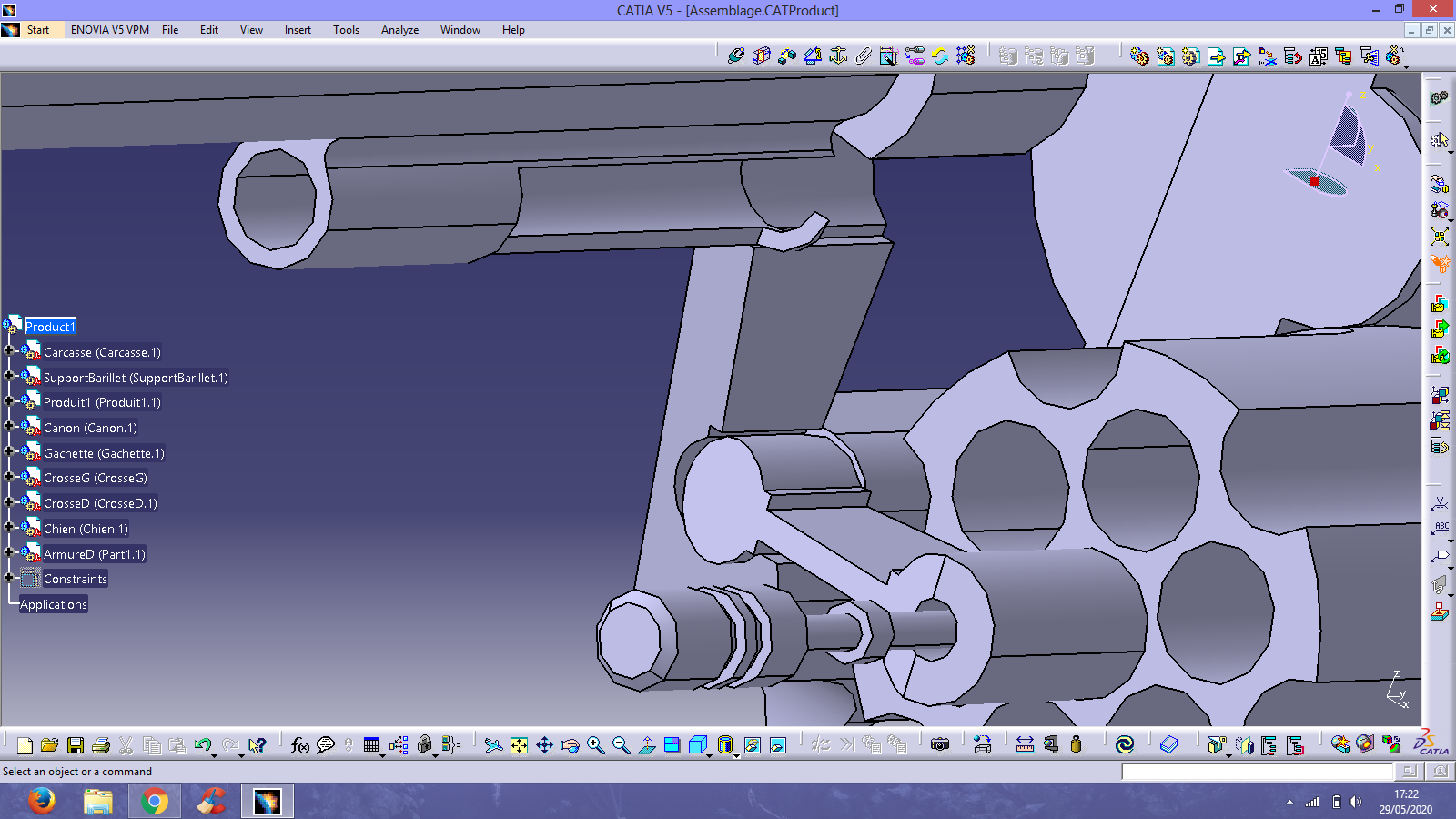This screenshot has height=819, width=1456.
Task: Open the Undo history dropdown arrow
Action: point(214,754)
